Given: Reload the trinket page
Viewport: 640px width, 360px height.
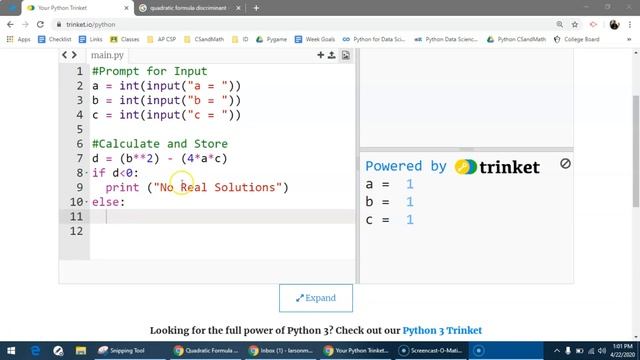Looking at the screenshot, I should pos(40,24).
